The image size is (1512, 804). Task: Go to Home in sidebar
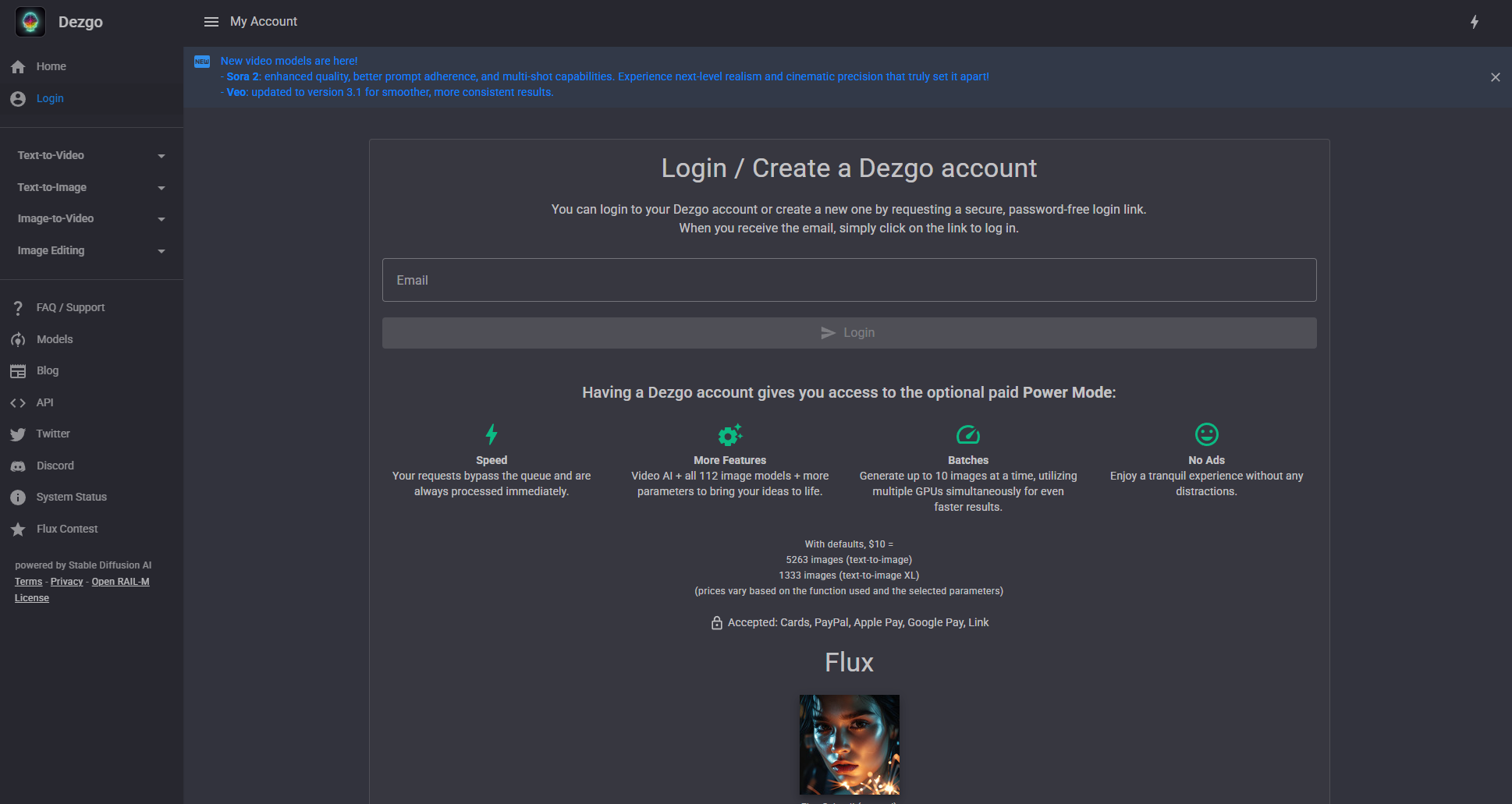51,66
